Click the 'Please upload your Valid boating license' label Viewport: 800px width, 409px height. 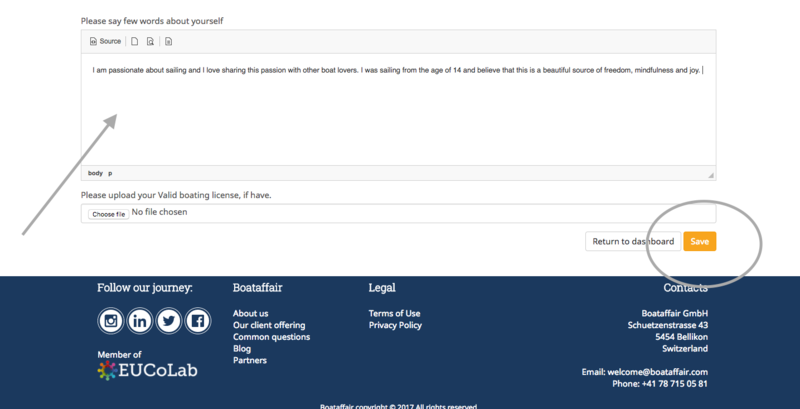click(x=176, y=195)
